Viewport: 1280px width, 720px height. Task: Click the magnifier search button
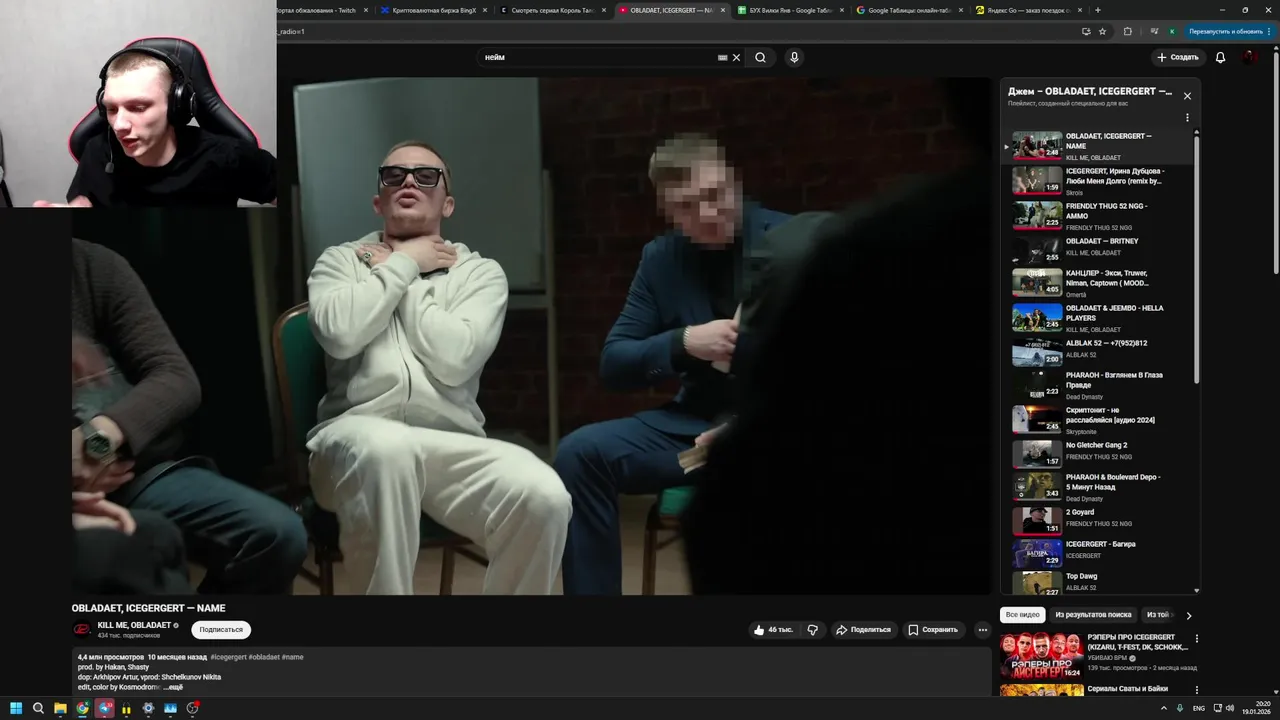[x=760, y=57]
